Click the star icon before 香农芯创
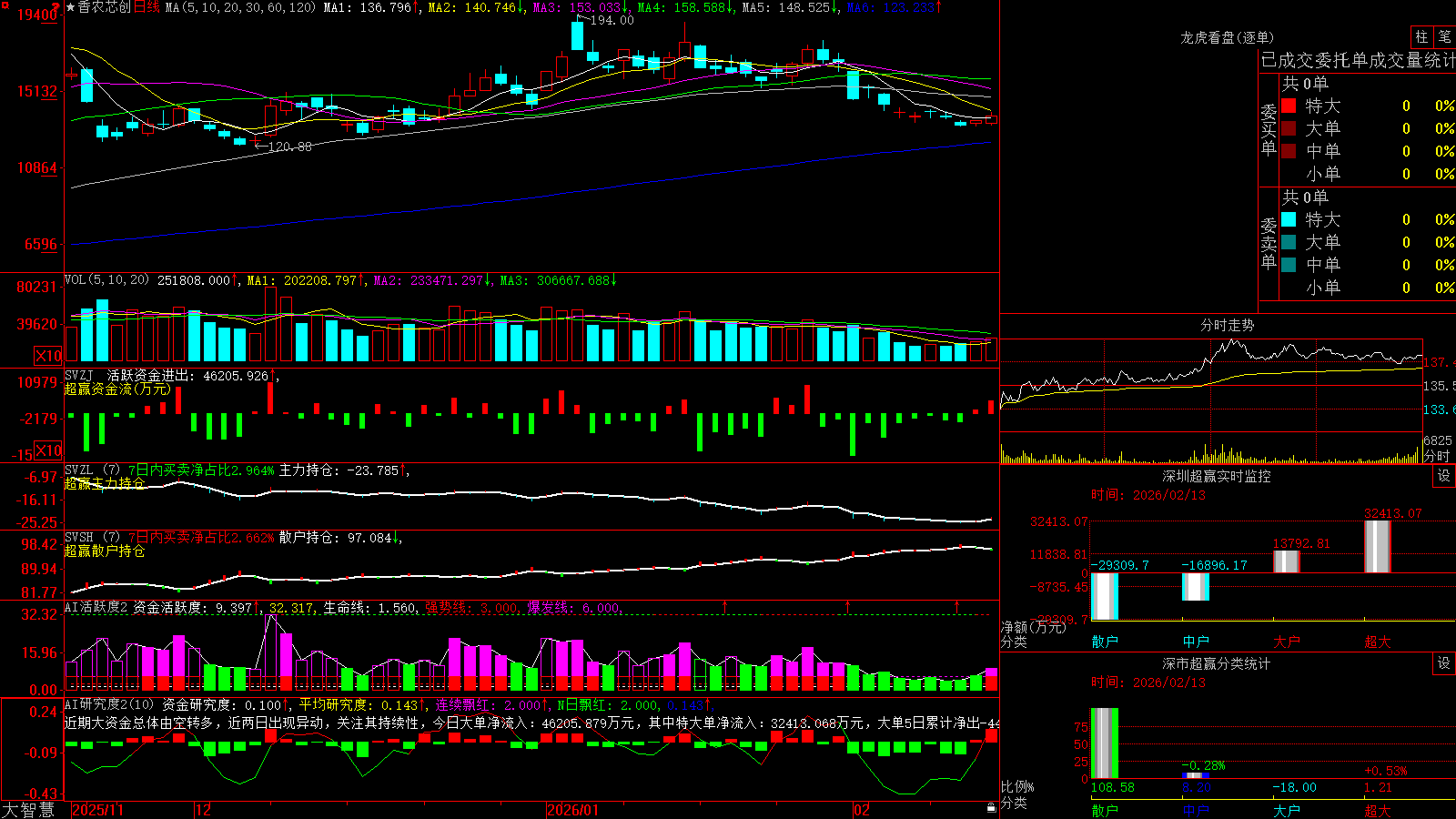The height and width of the screenshot is (819, 1456). (70, 7)
